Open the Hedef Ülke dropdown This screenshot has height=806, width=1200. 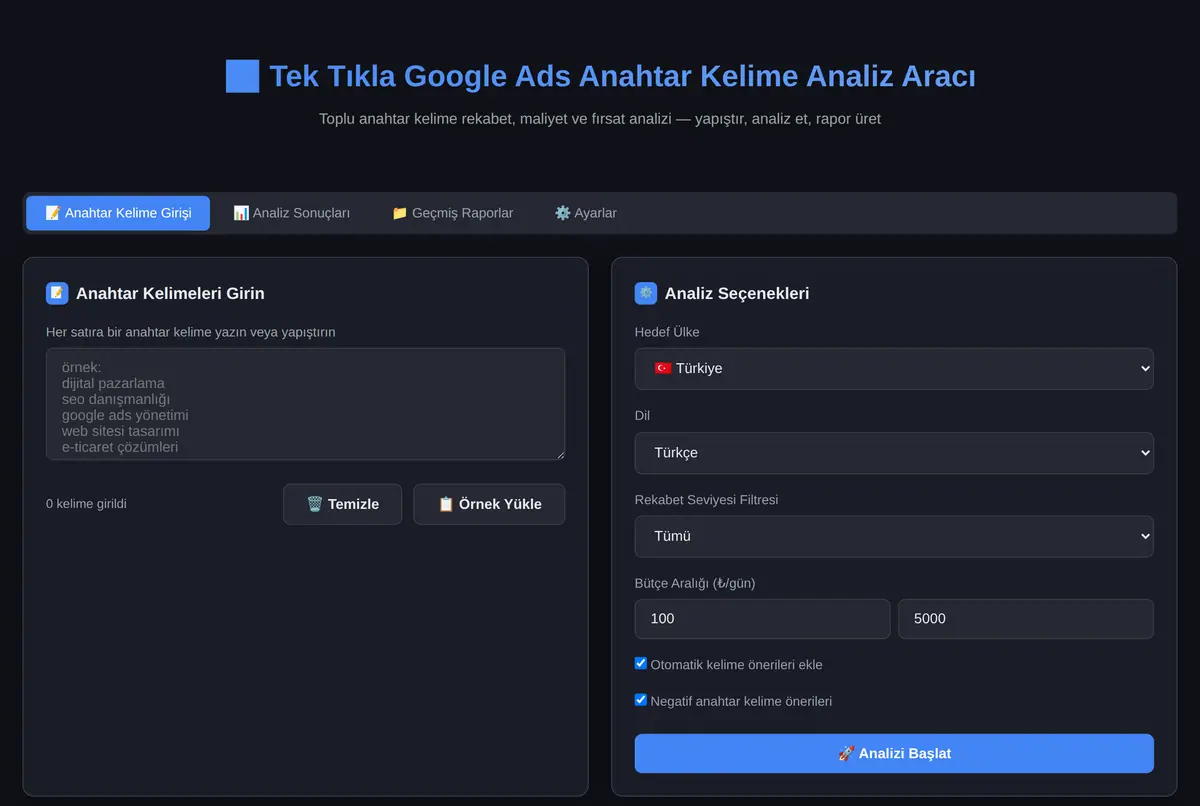click(x=894, y=368)
